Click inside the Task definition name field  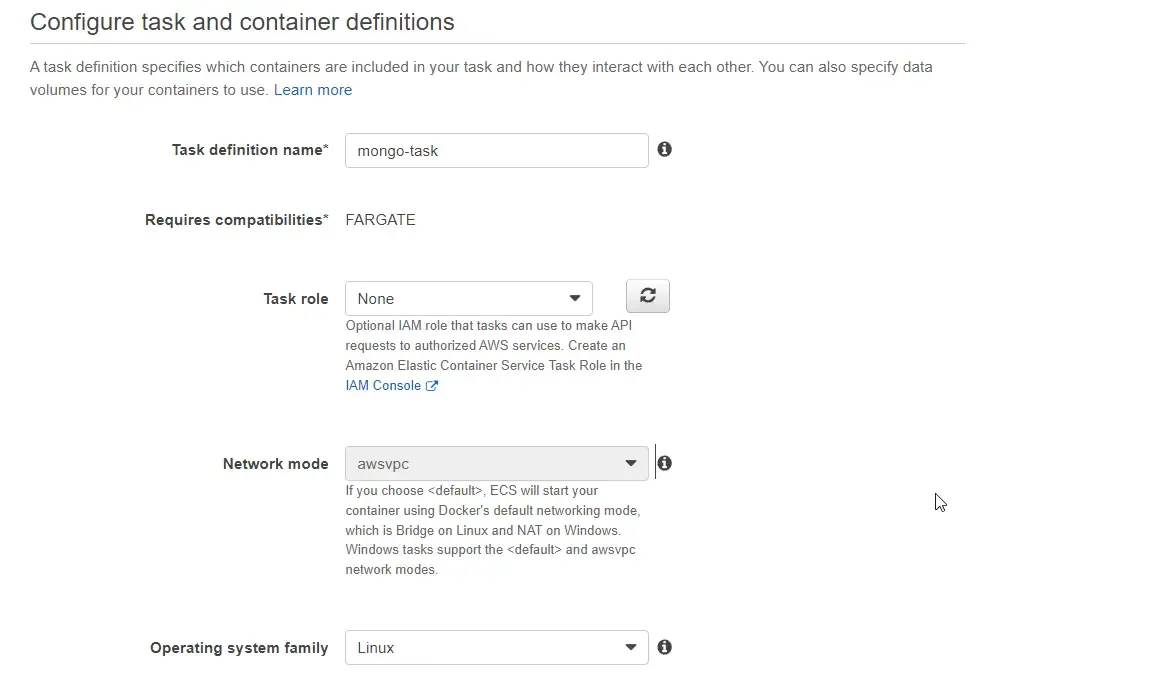[x=497, y=150]
